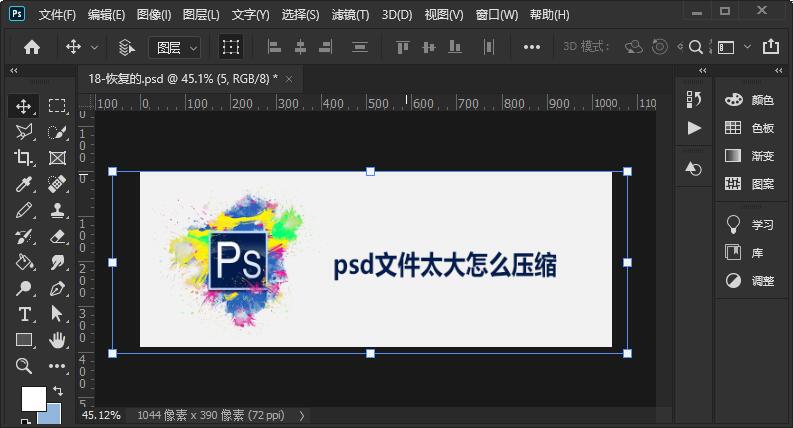The image size is (793, 428).
Task: Select the Healing Brush bandage tool
Action: tap(57, 184)
